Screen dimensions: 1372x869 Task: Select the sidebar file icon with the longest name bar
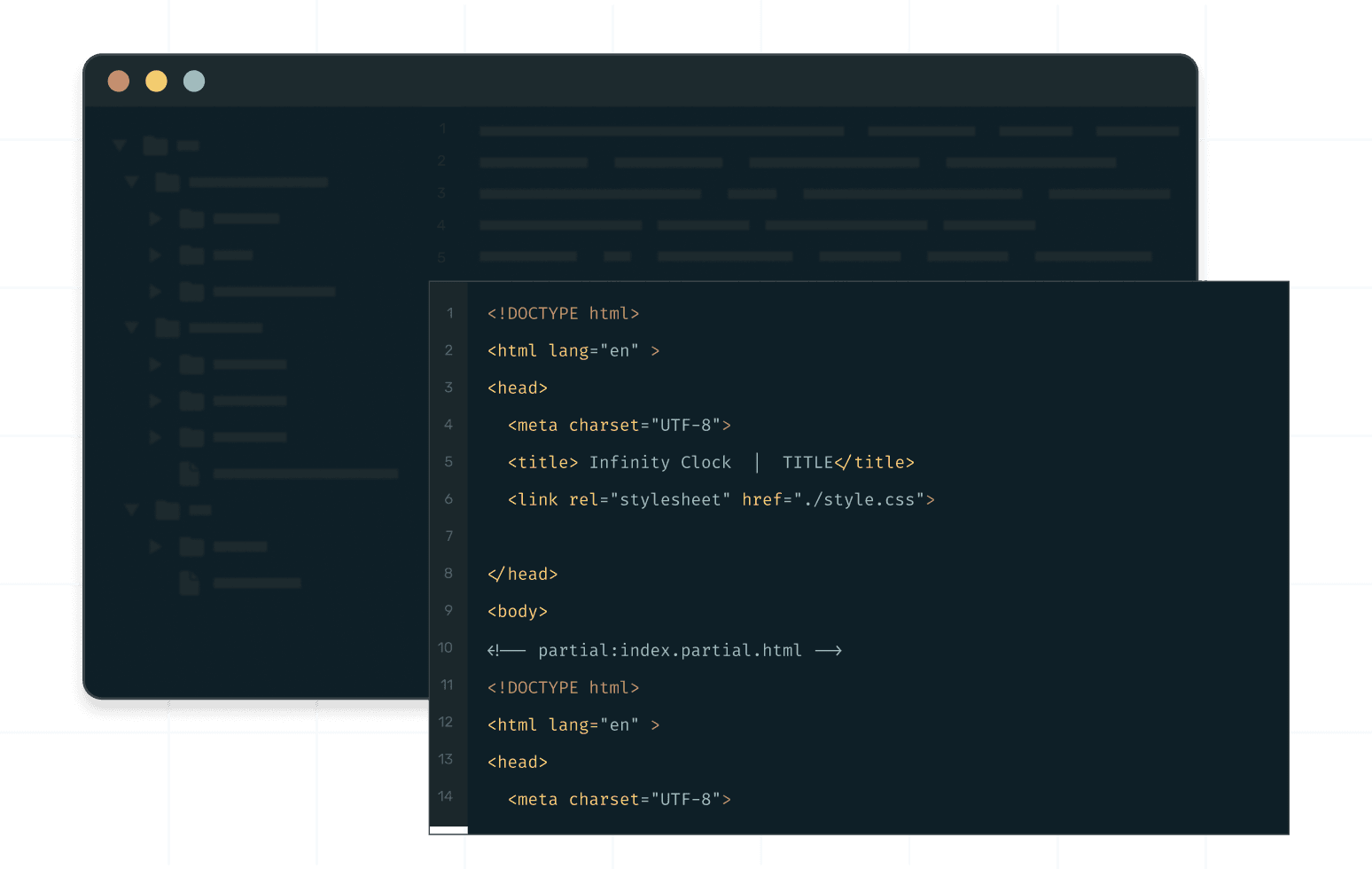[190, 474]
